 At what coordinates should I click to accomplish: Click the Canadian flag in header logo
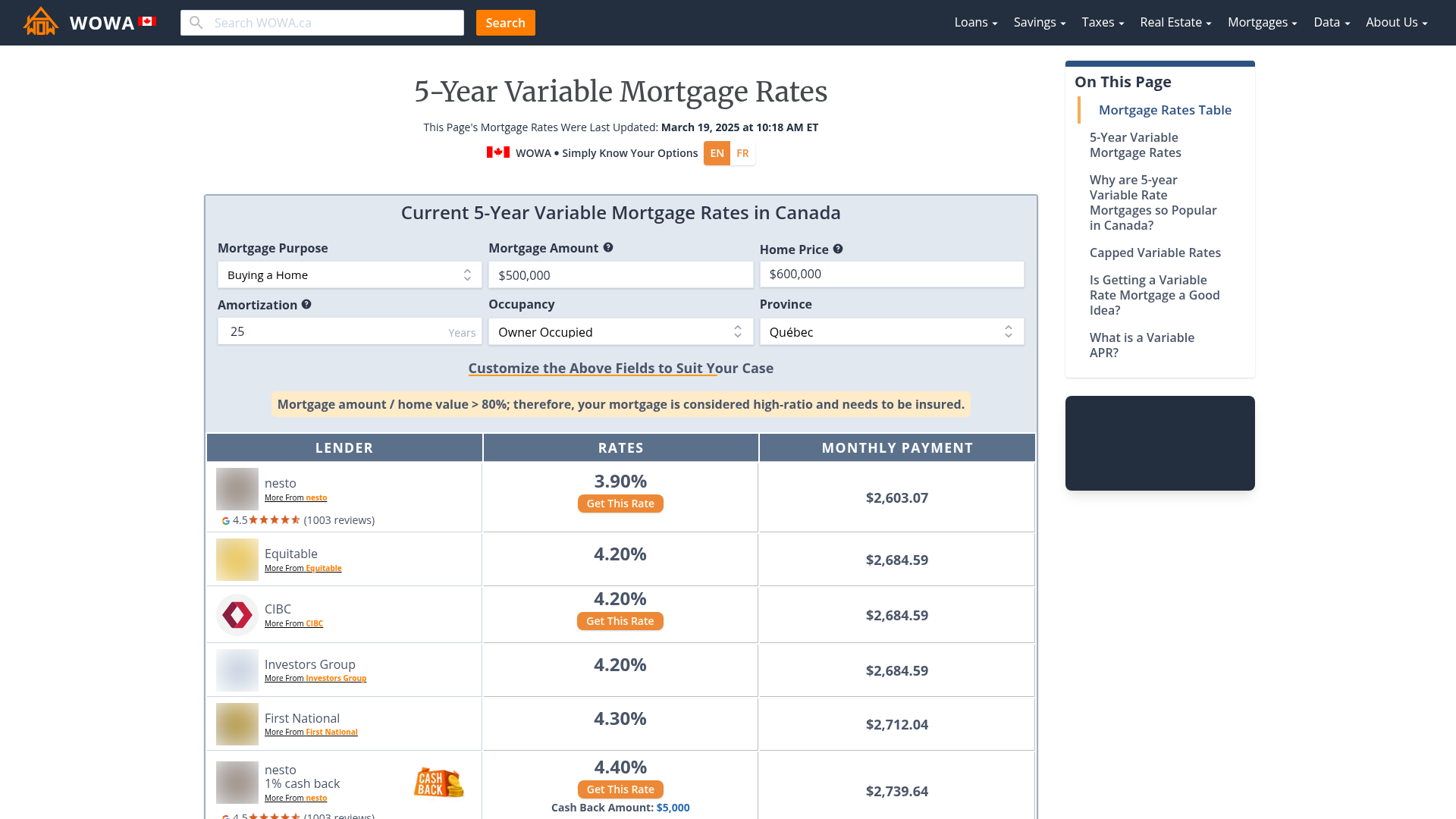click(x=147, y=21)
